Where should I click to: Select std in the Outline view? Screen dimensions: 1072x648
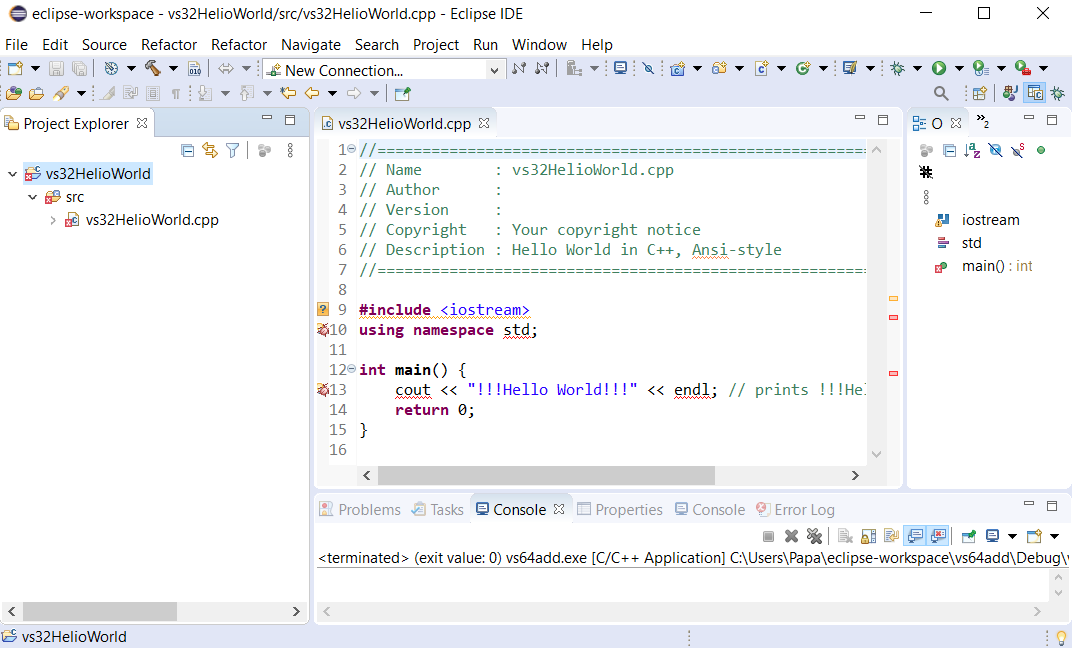pyautogui.click(x=959, y=243)
